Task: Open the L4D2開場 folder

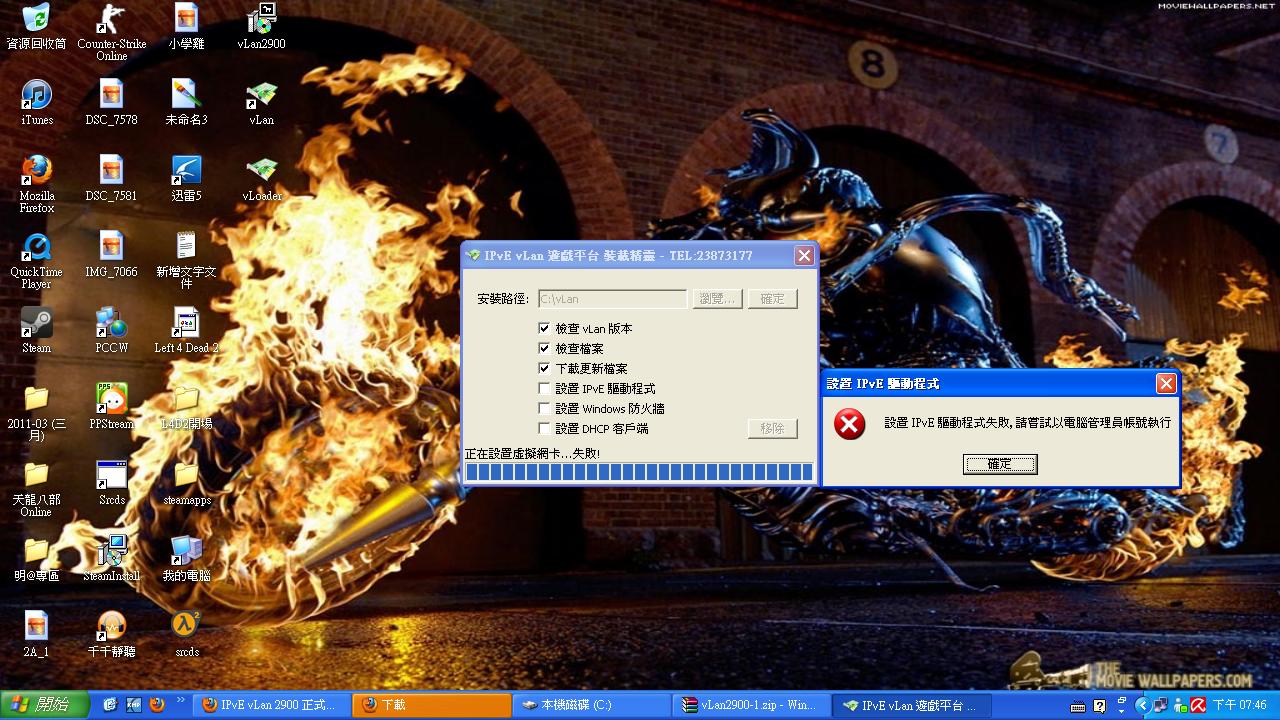Action: [x=186, y=406]
